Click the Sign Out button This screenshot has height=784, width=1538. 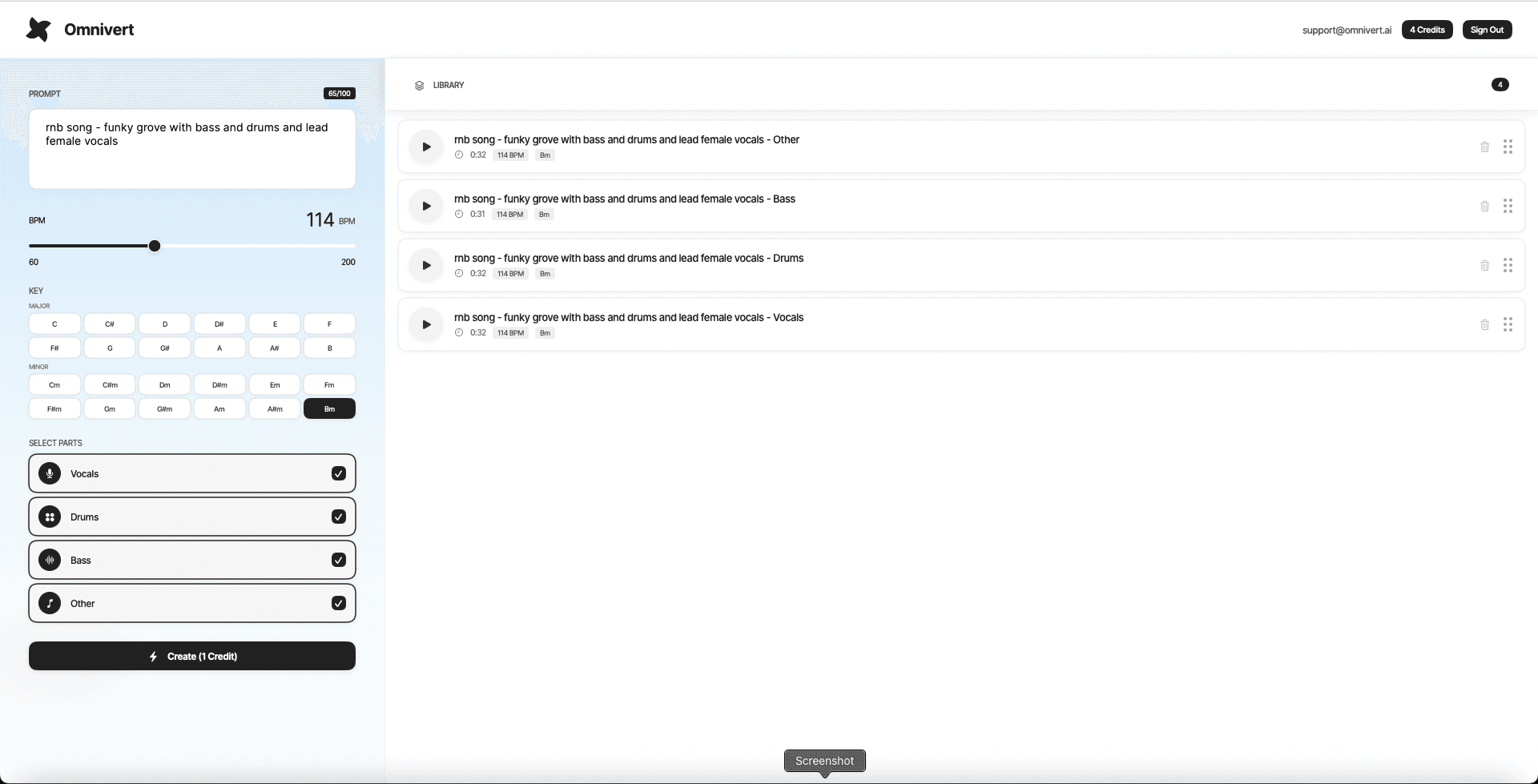click(x=1487, y=29)
